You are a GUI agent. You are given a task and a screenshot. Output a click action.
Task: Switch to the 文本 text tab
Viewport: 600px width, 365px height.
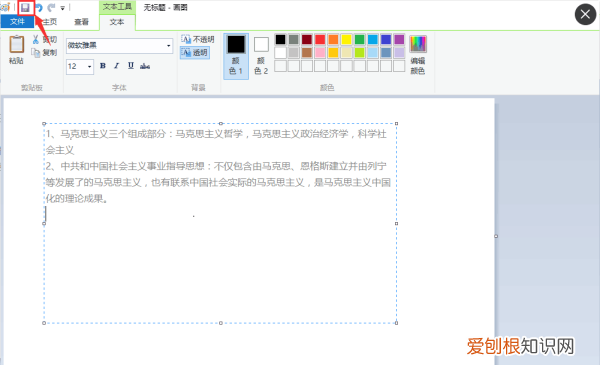tap(117, 22)
